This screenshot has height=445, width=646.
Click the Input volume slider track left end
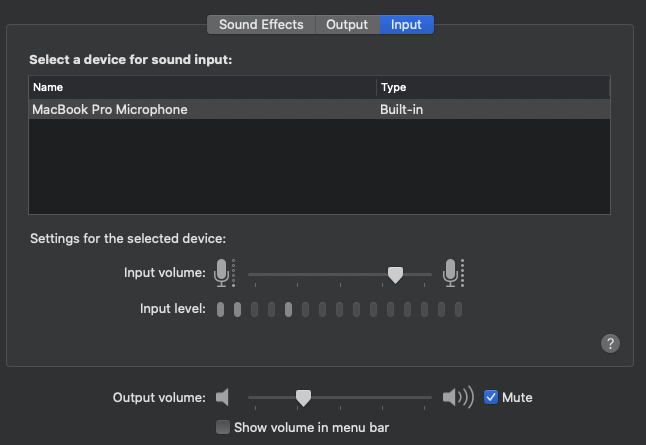point(252,273)
